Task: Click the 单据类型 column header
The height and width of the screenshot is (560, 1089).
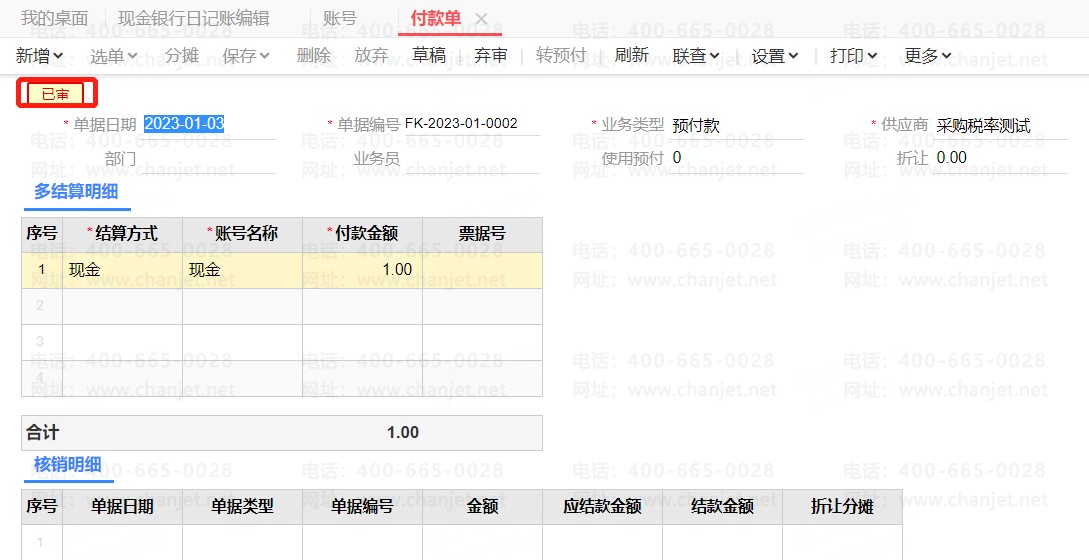Action: point(242,507)
